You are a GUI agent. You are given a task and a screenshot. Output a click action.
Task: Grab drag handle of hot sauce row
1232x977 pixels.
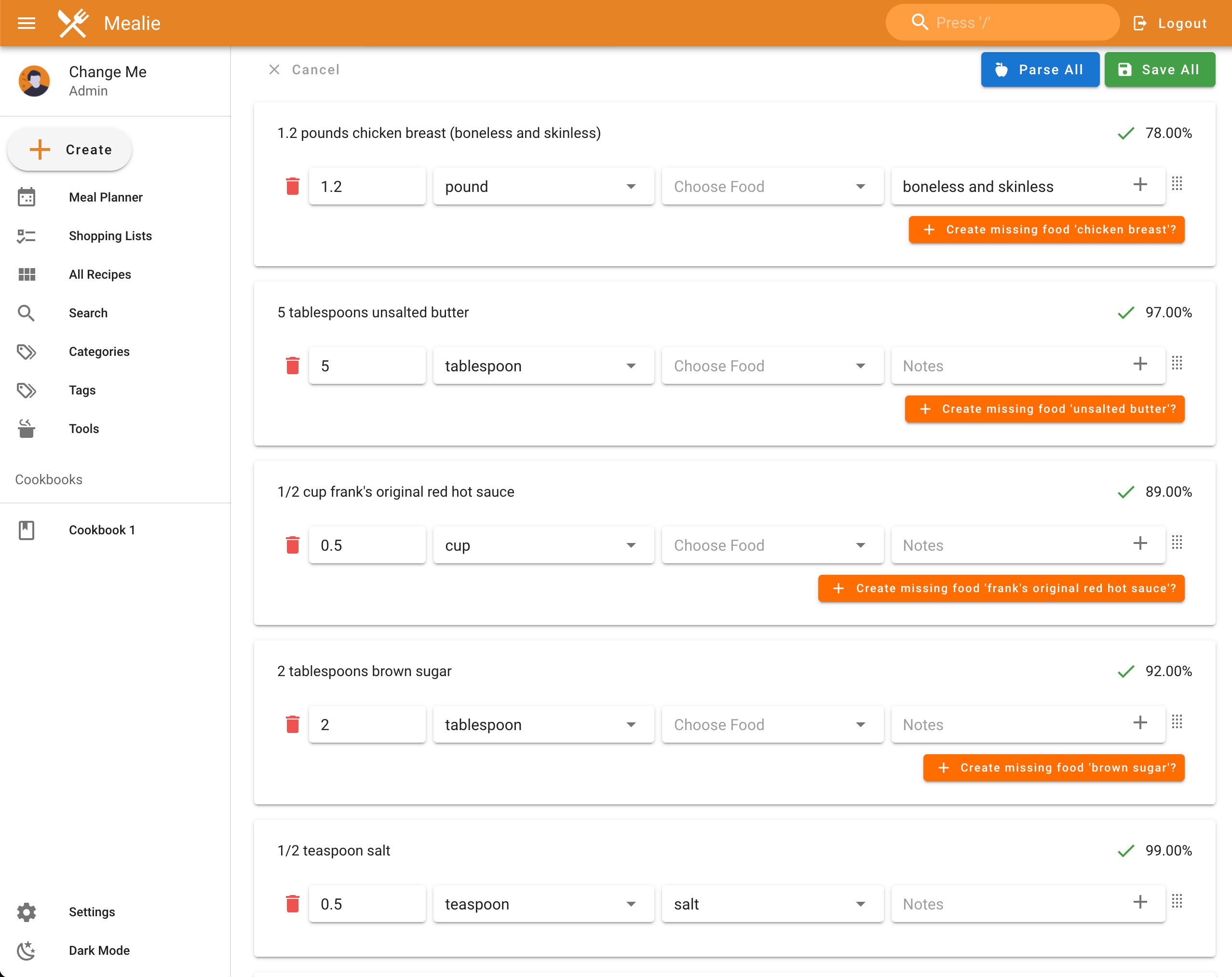(x=1177, y=543)
